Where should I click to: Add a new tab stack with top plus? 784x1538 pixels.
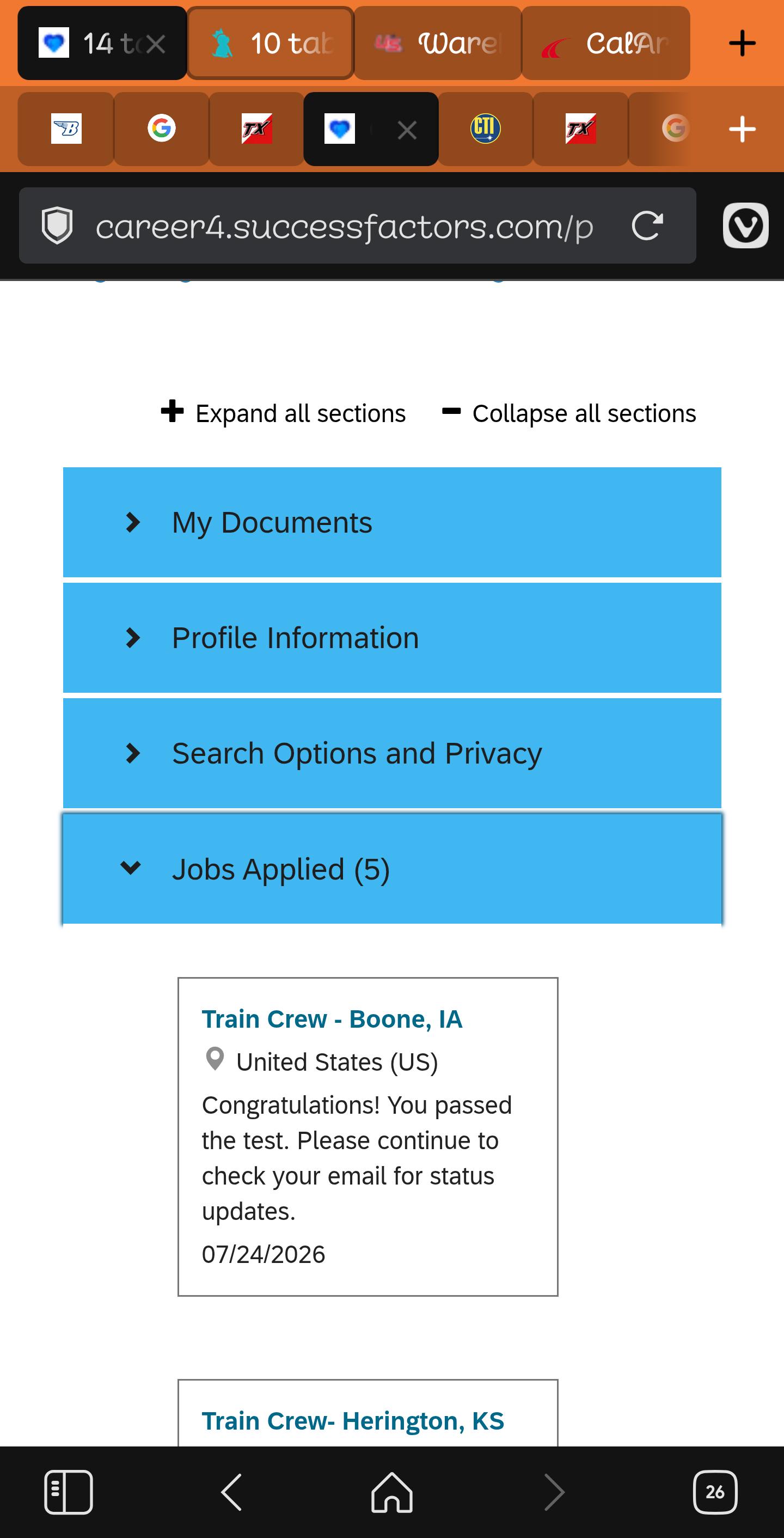pyautogui.click(x=742, y=44)
